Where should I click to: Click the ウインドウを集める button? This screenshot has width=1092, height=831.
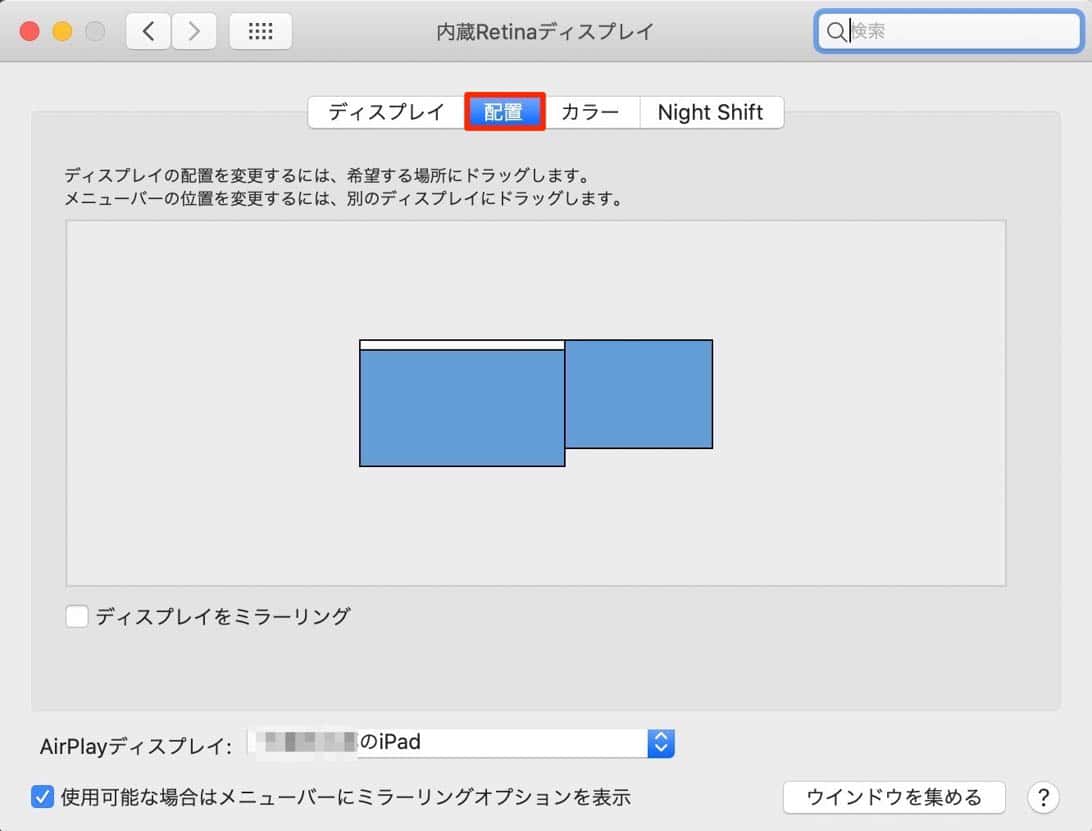click(893, 797)
